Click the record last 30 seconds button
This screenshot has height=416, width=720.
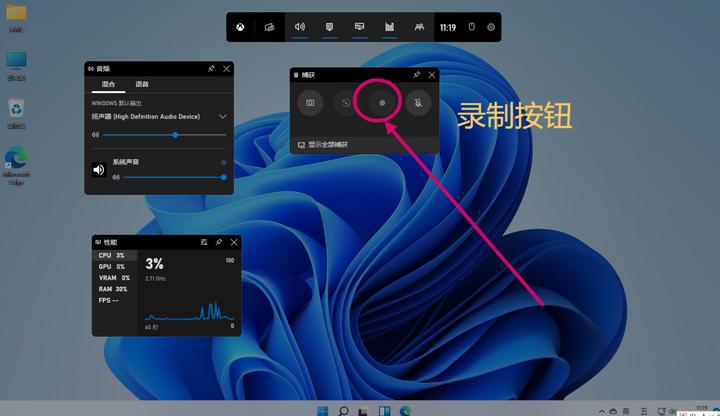click(x=346, y=102)
